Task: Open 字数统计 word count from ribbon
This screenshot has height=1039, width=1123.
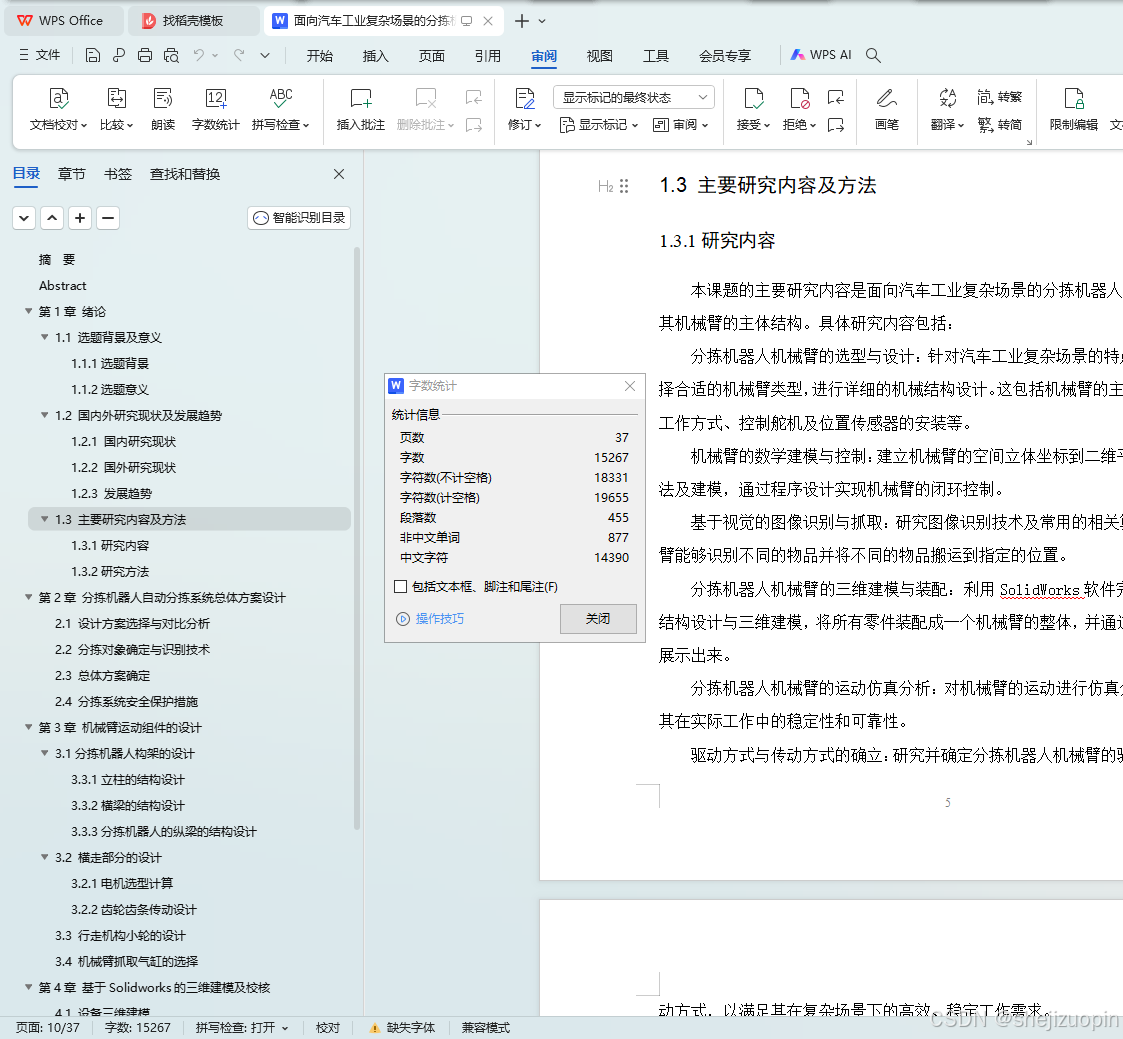Action: click(216, 110)
